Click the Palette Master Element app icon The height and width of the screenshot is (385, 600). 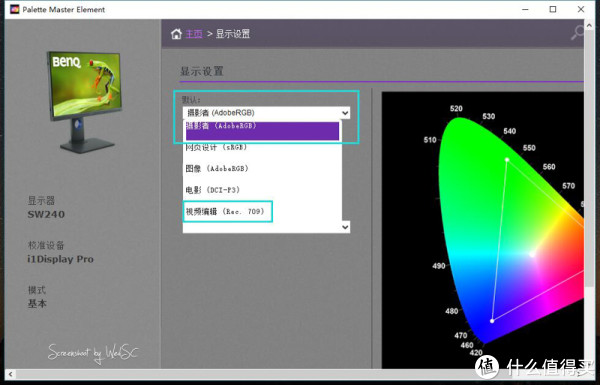click(x=15, y=9)
